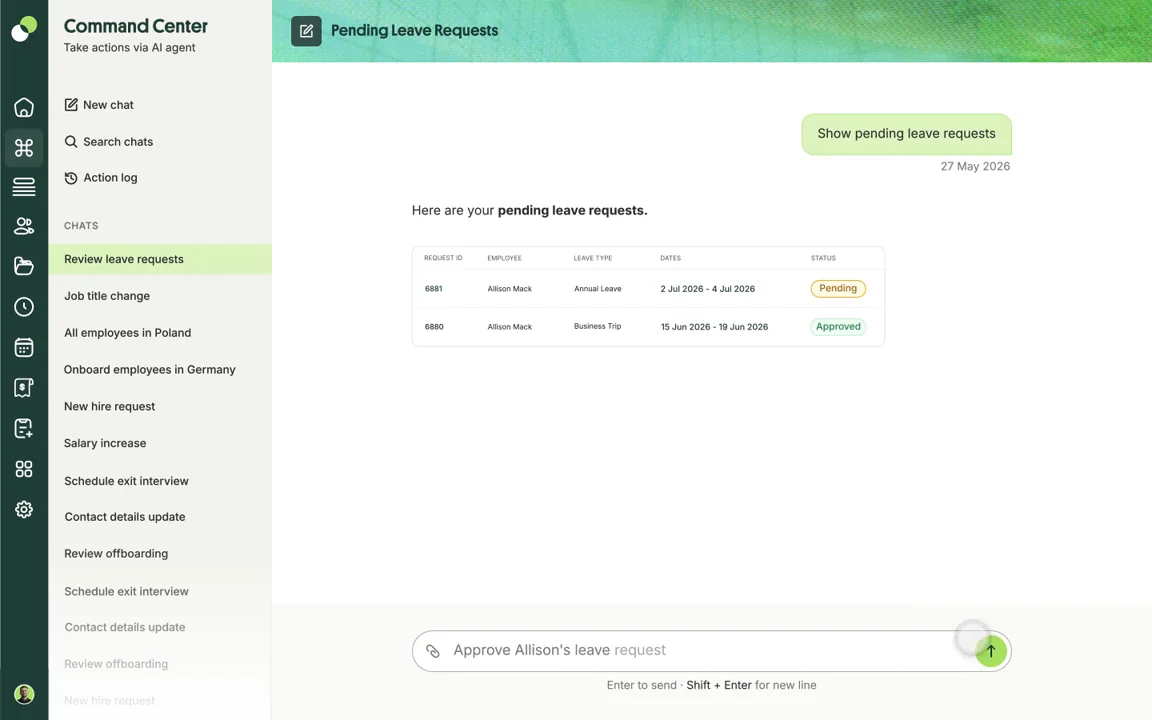Click the Pending Leave Requests title
This screenshot has width=1152, height=720.
(x=414, y=31)
